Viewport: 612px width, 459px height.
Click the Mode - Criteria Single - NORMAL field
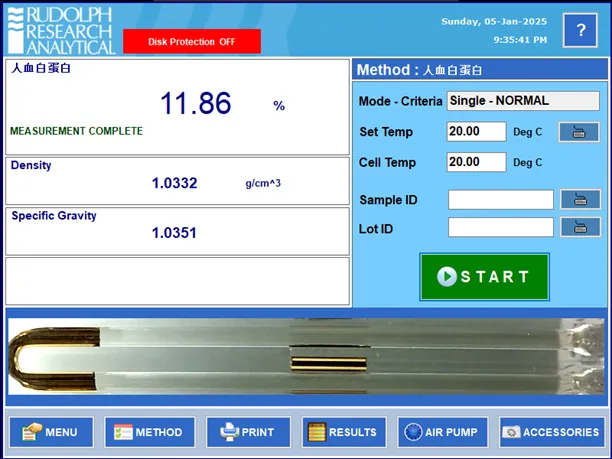click(x=523, y=101)
